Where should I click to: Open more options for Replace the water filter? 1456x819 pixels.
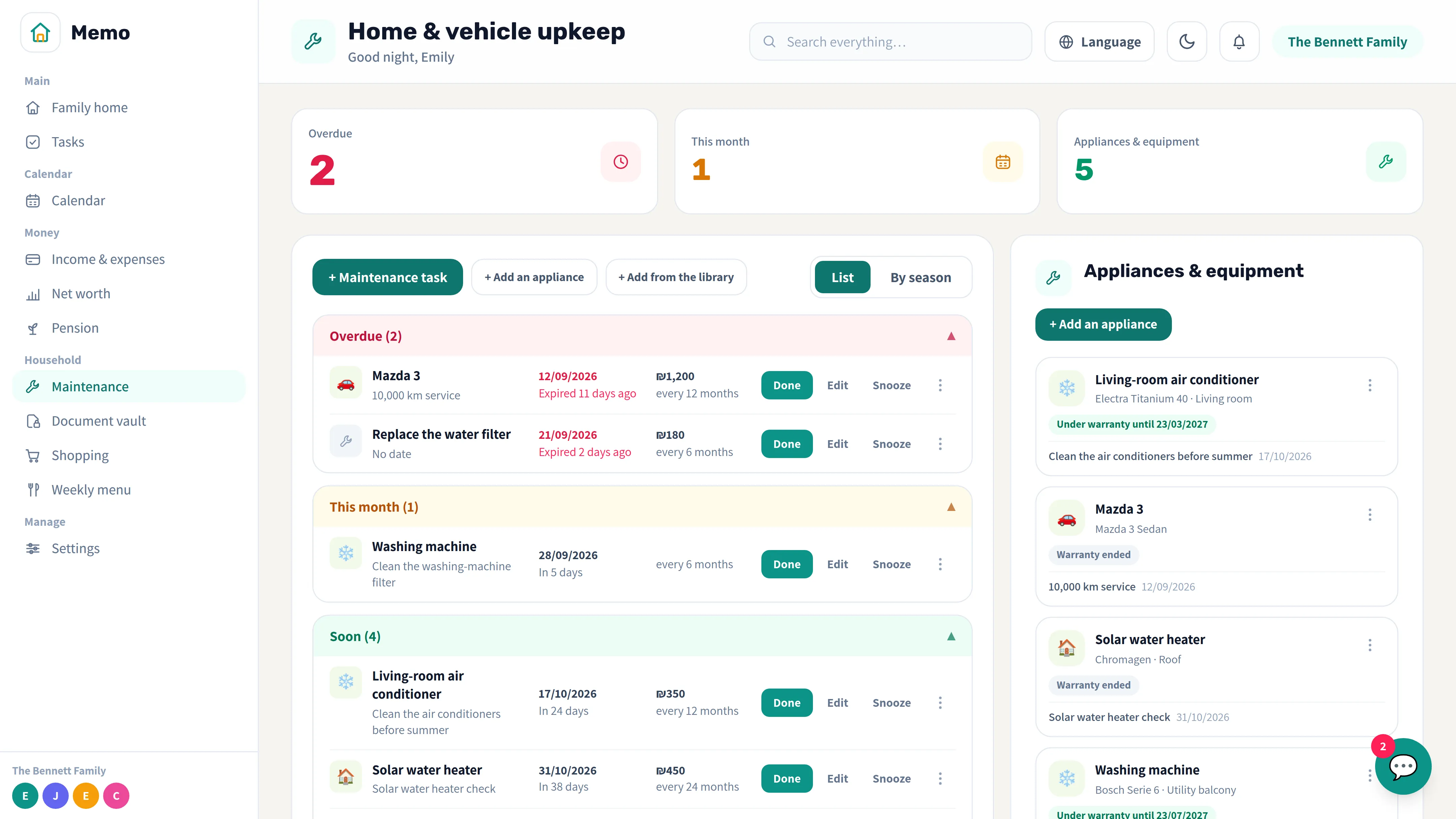(x=940, y=444)
